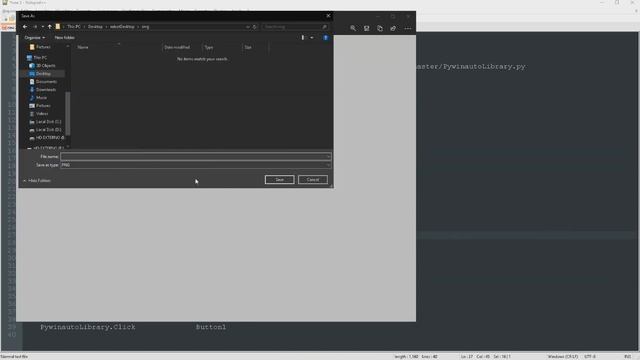Click the zoom icon in the image editor toolbar
The height and width of the screenshot is (360, 640).
[x=353, y=28]
